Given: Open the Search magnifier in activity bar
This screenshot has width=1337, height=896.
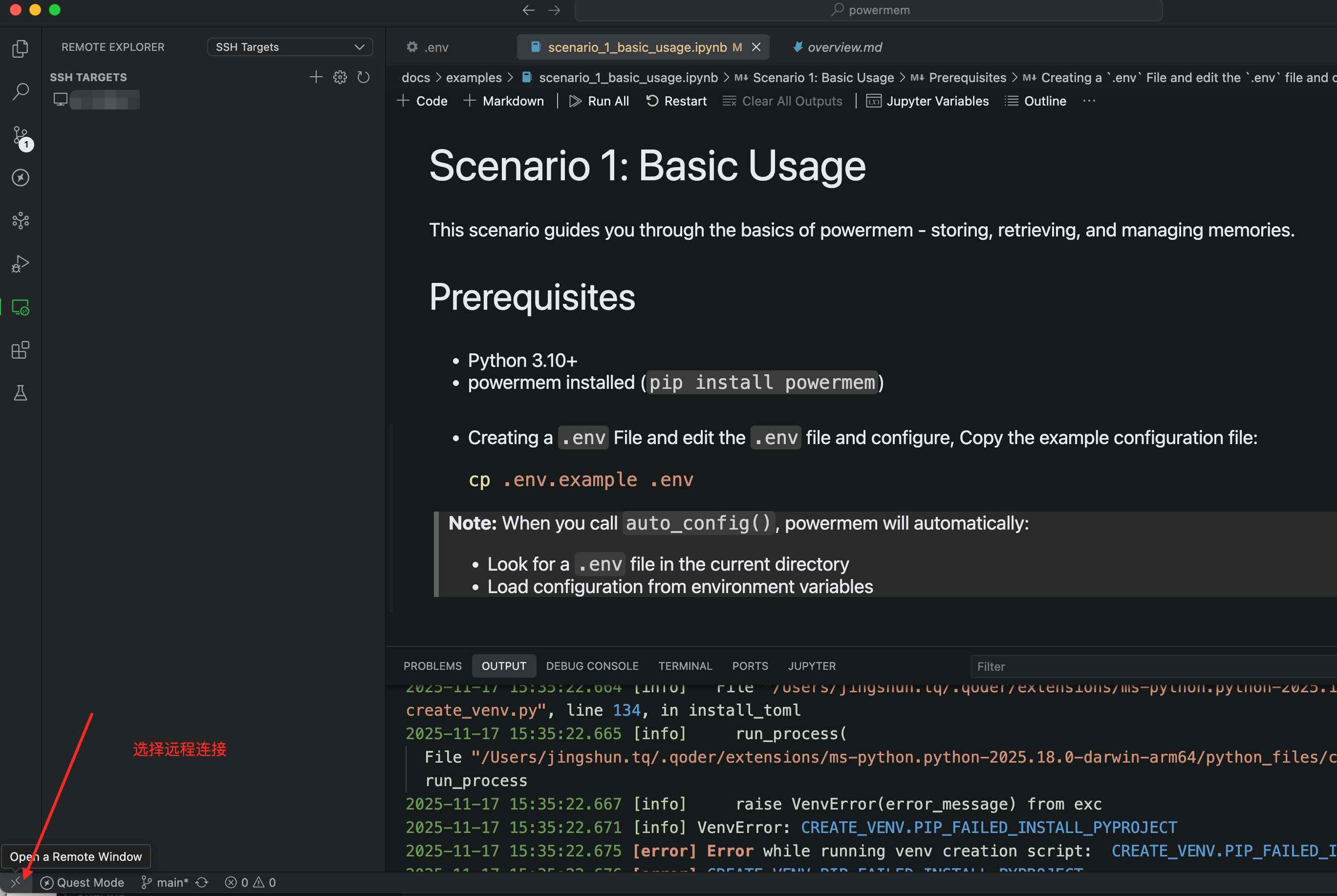Looking at the screenshot, I should [x=21, y=91].
